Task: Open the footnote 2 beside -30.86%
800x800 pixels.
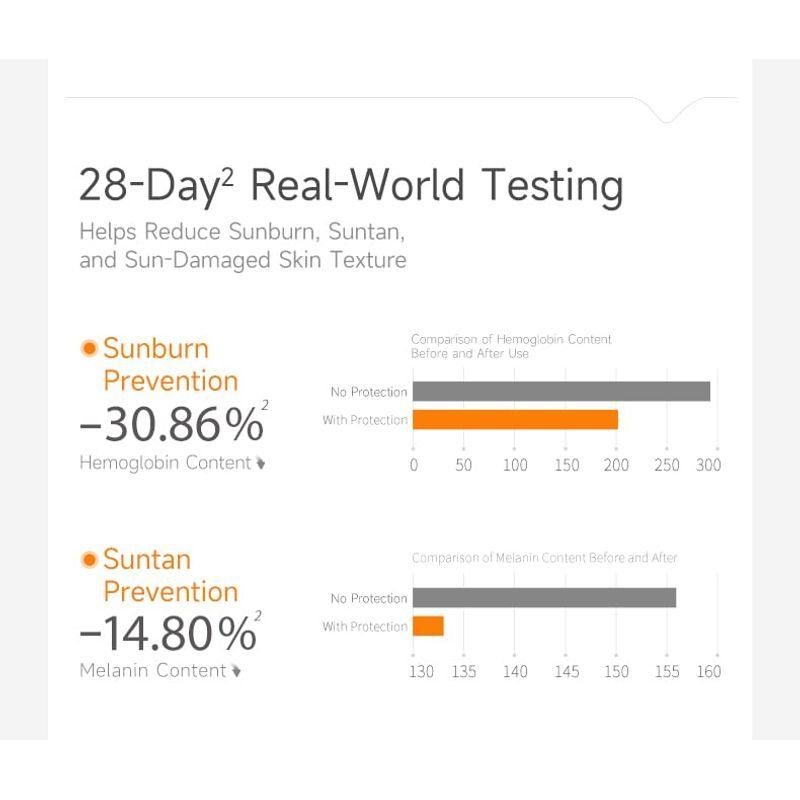Action: pos(265,404)
